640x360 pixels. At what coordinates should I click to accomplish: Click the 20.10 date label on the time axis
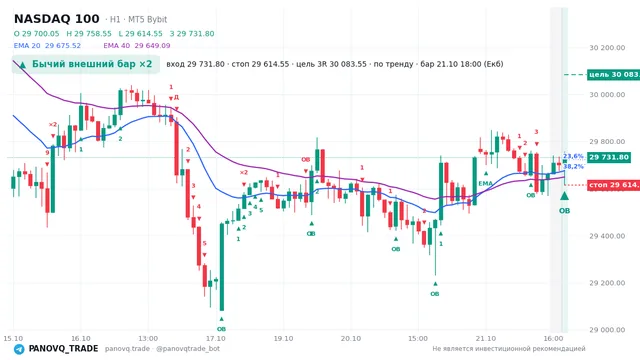pyautogui.click(x=351, y=338)
